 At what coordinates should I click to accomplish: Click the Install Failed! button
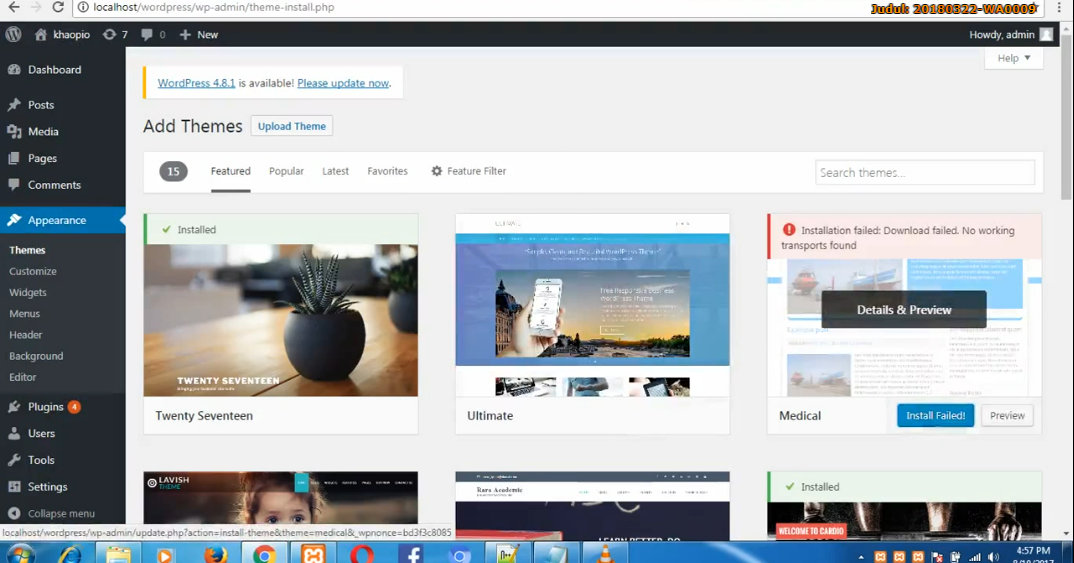coord(936,416)
